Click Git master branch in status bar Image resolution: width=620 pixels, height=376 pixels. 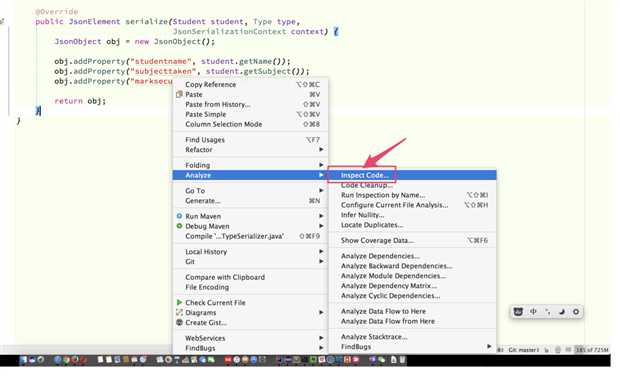(x=524, y=350)
